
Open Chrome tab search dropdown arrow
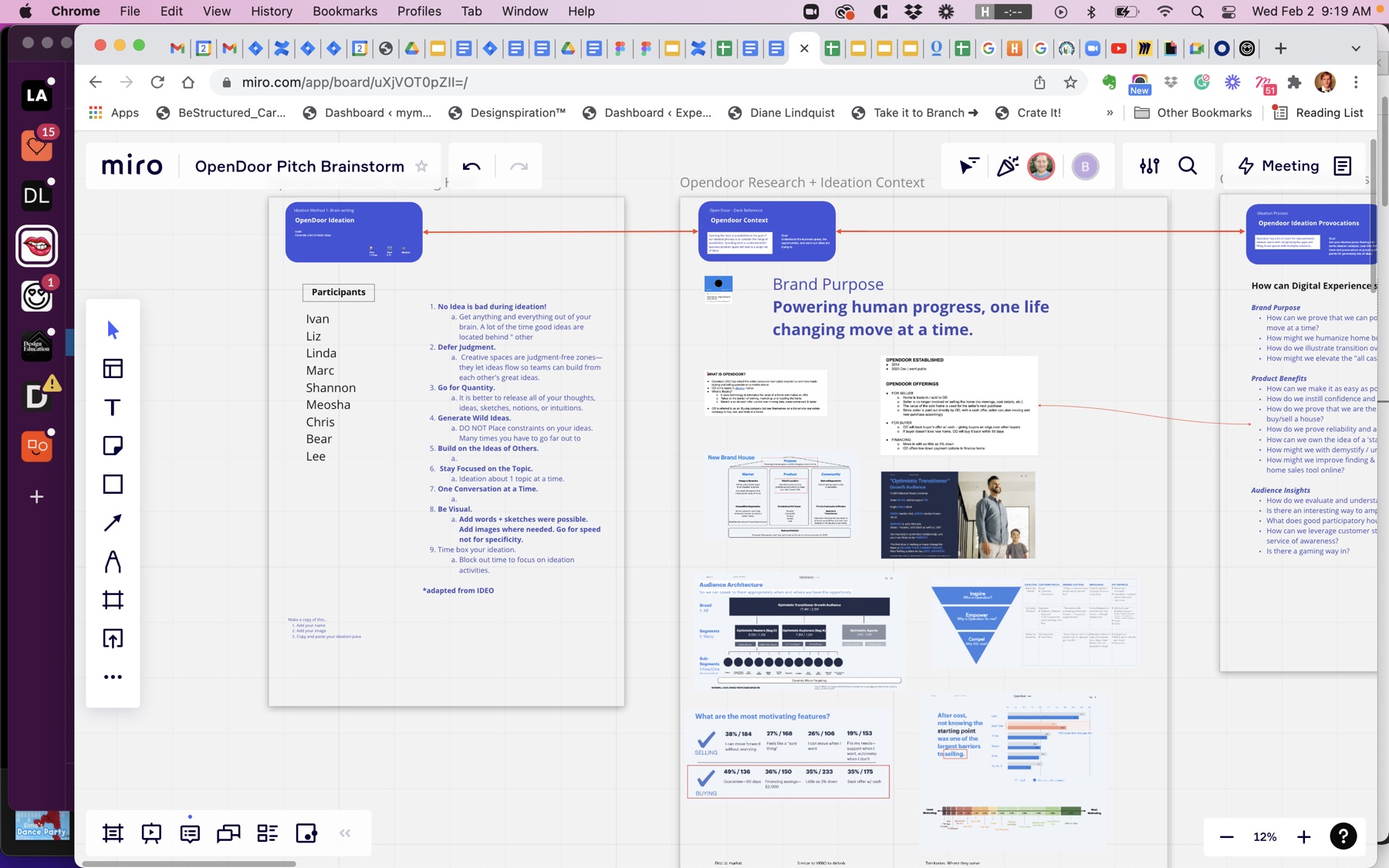(1356, 49)
